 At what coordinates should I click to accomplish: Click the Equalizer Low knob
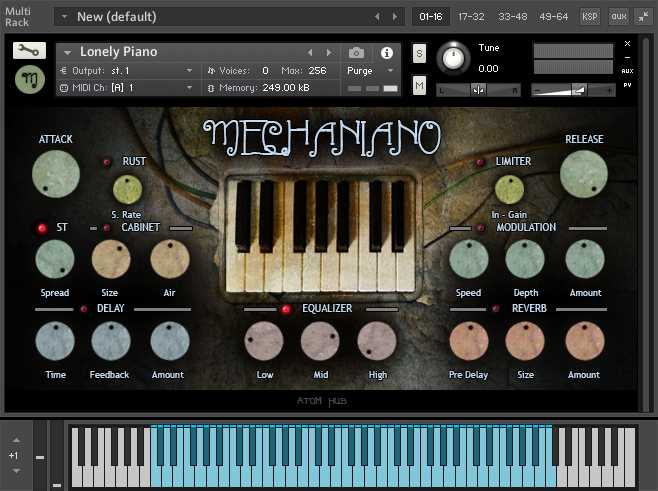pos(264,341)
